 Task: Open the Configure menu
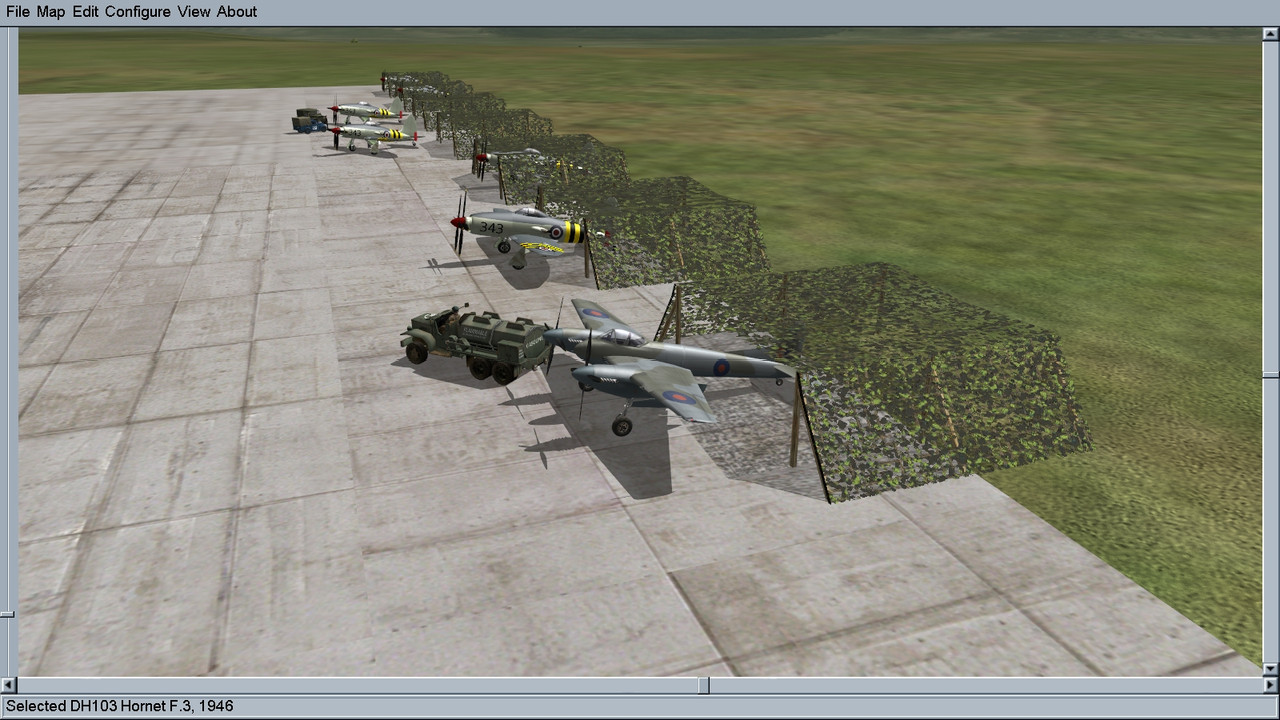tap(137, 12)
